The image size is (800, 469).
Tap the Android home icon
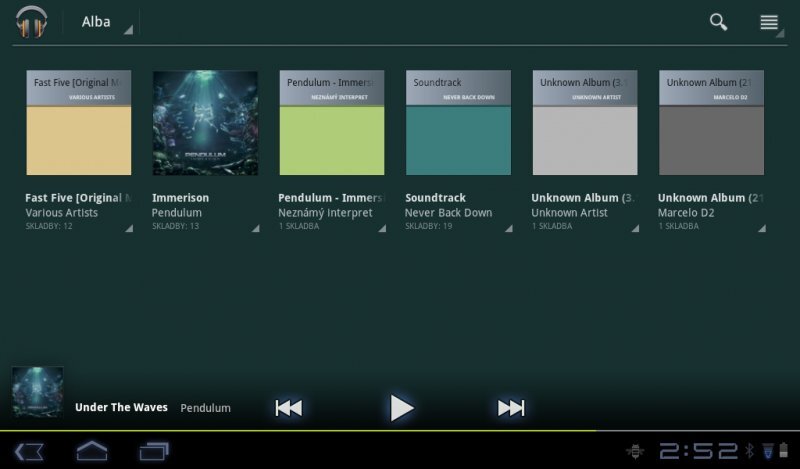(x=92, y=452)
